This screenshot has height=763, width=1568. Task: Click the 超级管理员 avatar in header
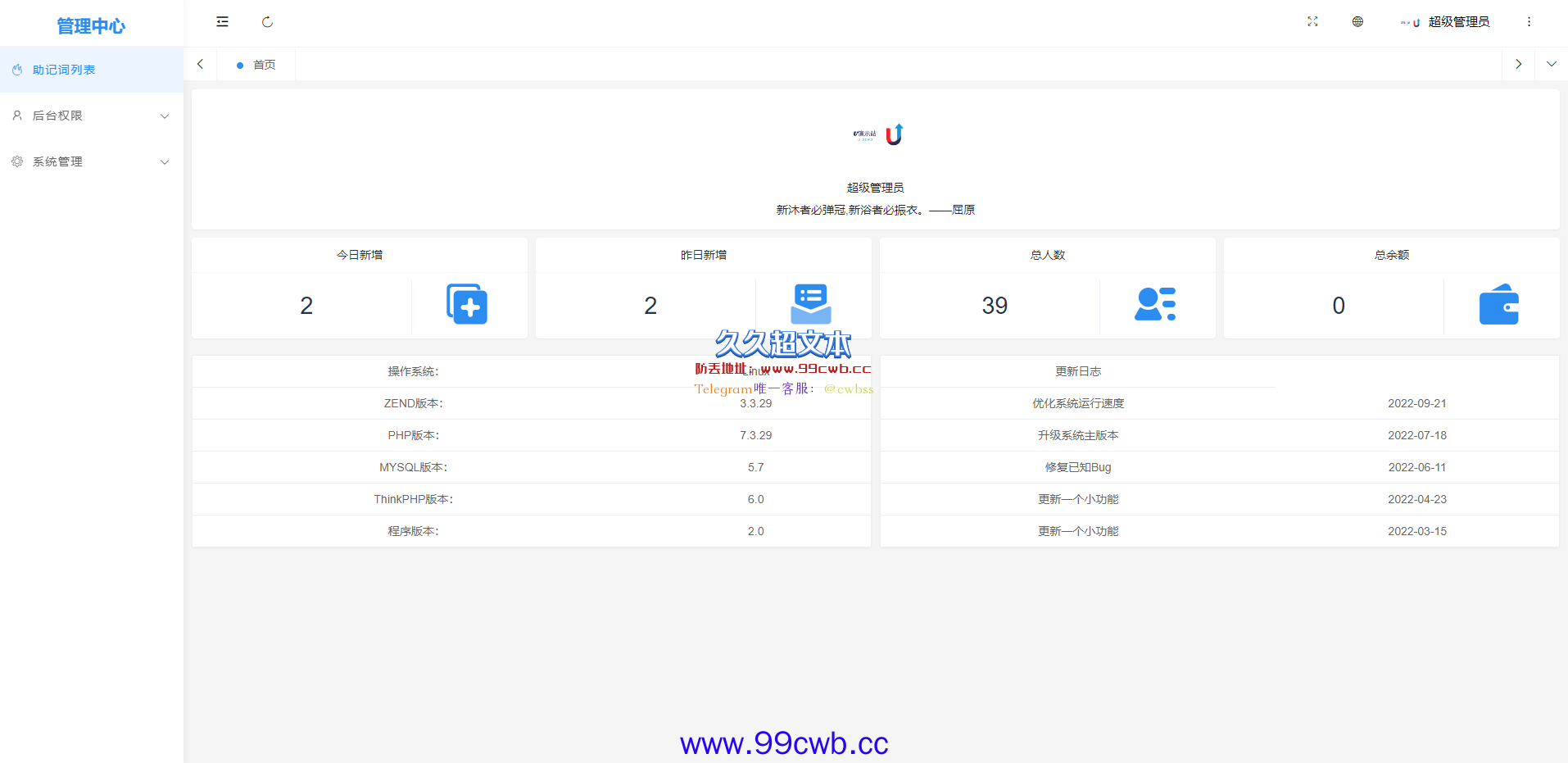(1410, 23)
